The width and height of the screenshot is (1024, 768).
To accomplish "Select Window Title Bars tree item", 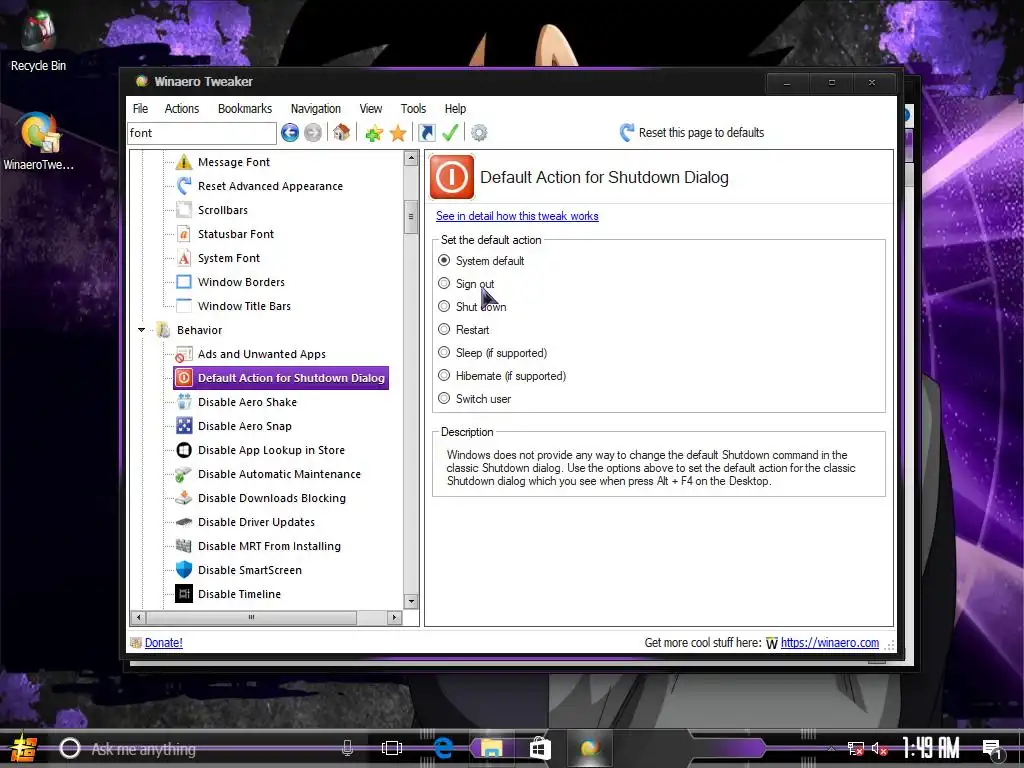I will tap(244, 306).
